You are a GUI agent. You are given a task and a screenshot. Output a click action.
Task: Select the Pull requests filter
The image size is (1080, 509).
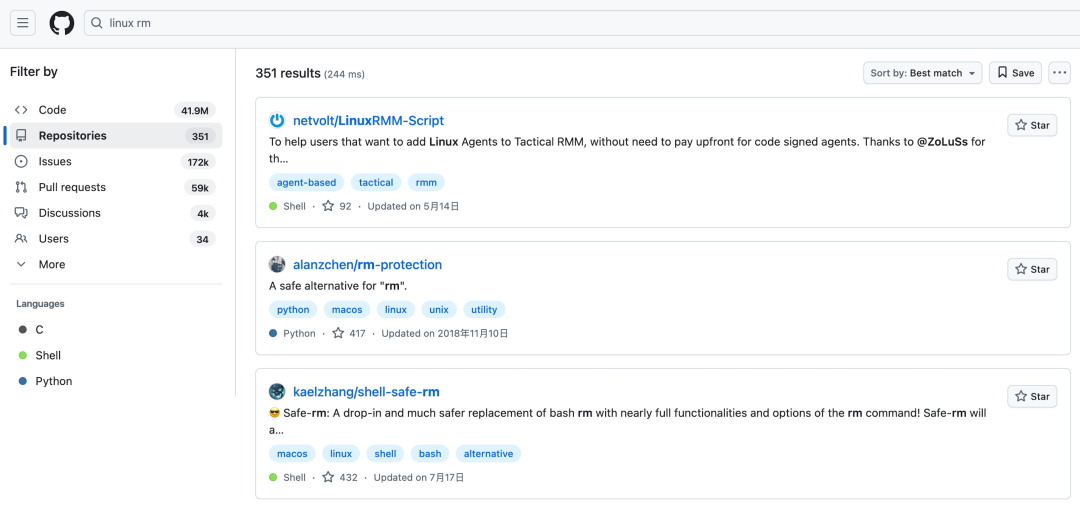(x=116, y=187)
